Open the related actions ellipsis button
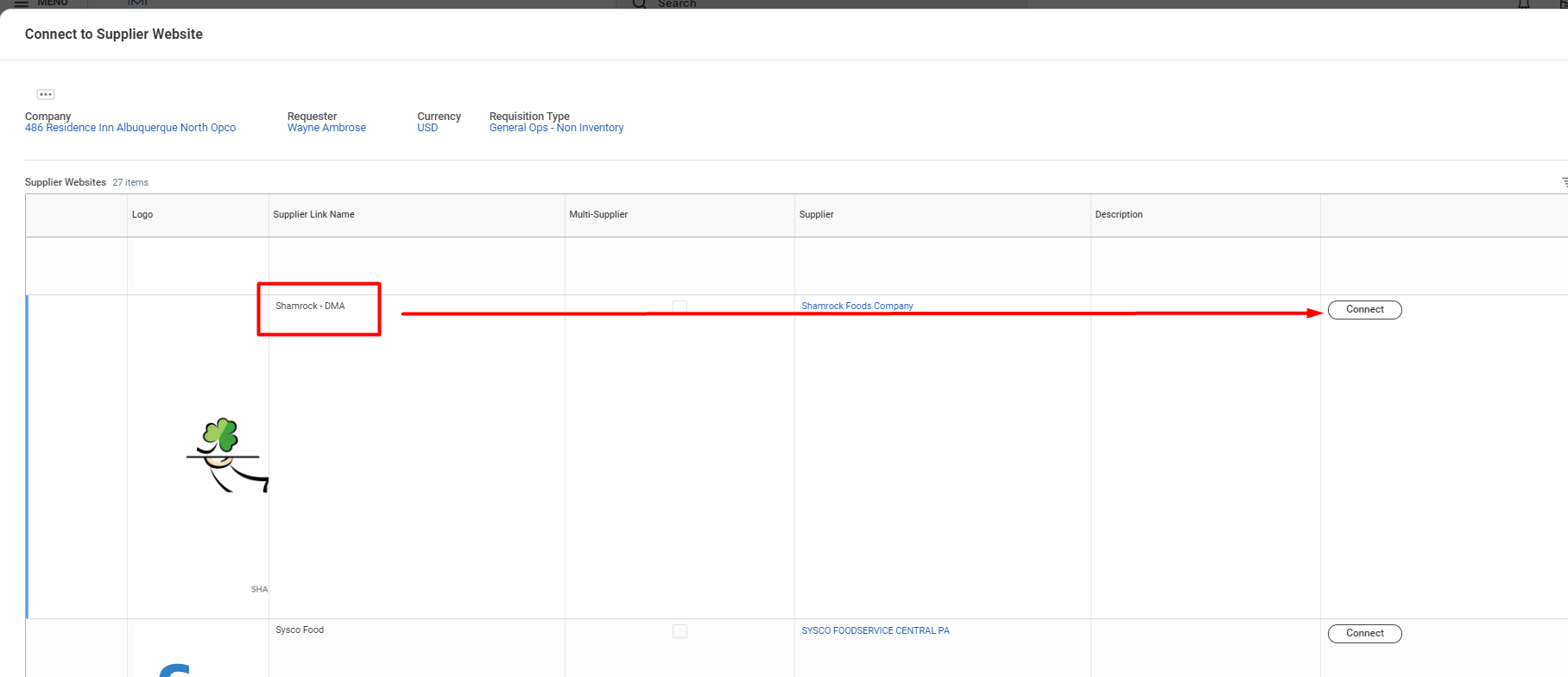 pos(46,94)
